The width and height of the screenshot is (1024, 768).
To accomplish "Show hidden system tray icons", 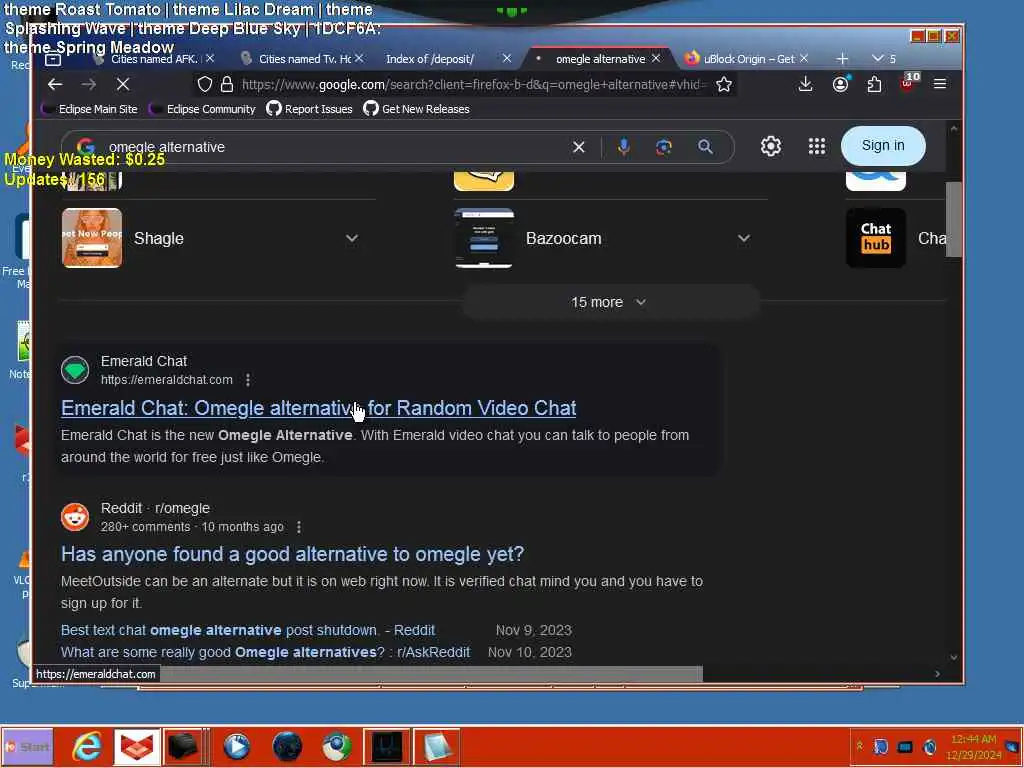I will [x=859, y=746].
